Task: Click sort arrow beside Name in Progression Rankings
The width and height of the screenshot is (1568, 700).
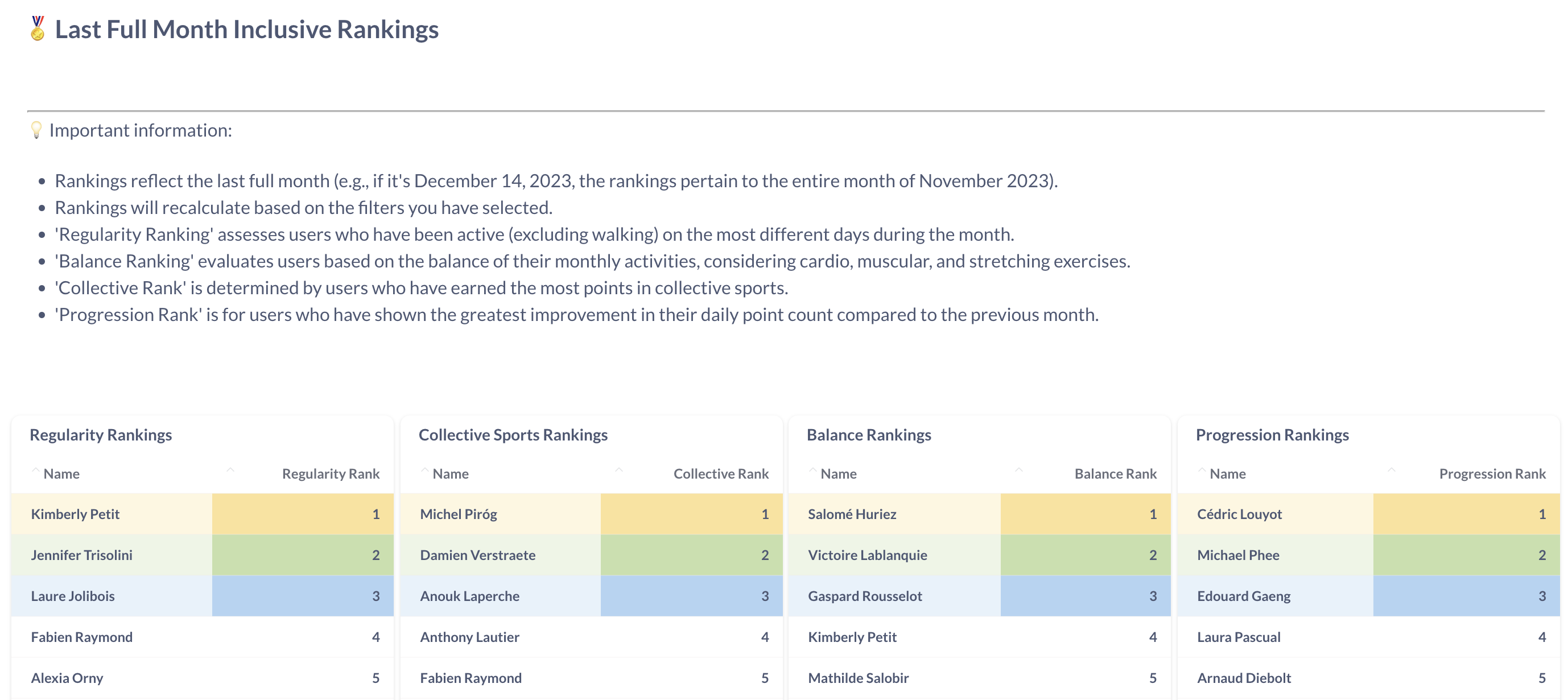Action: coord(1202,471)
